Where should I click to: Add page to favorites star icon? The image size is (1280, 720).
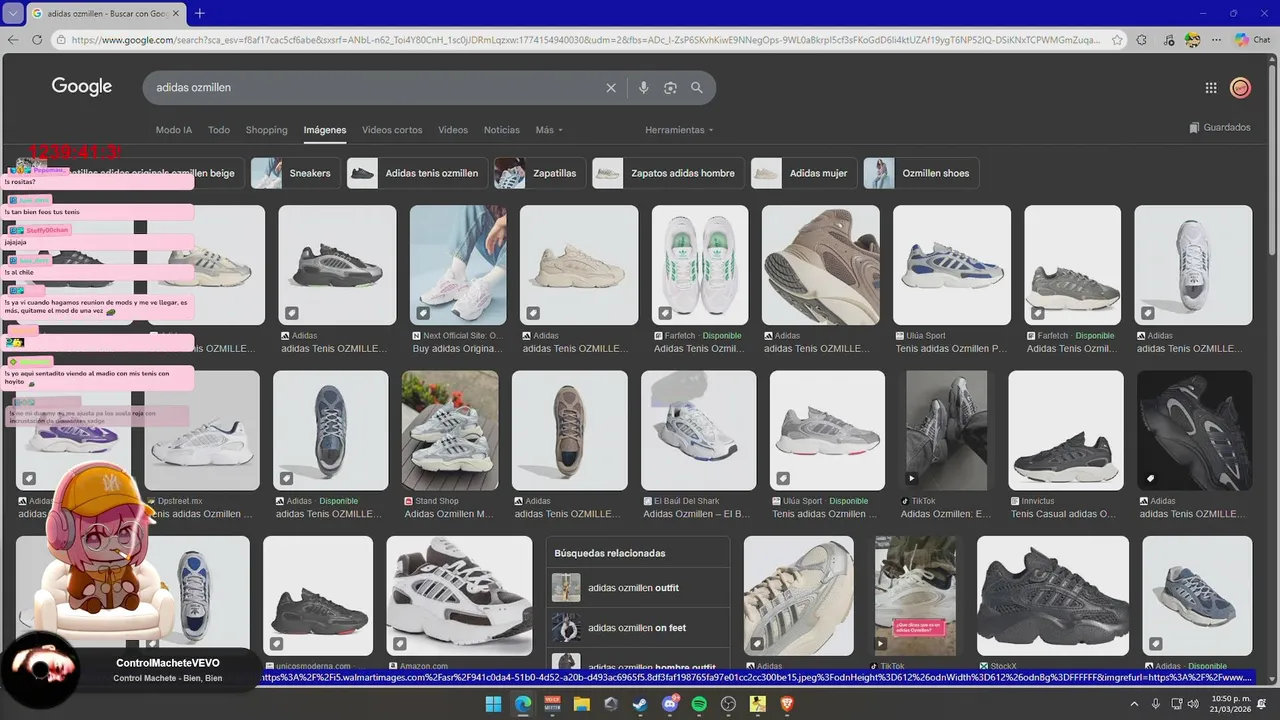(x=1116, y=40)
